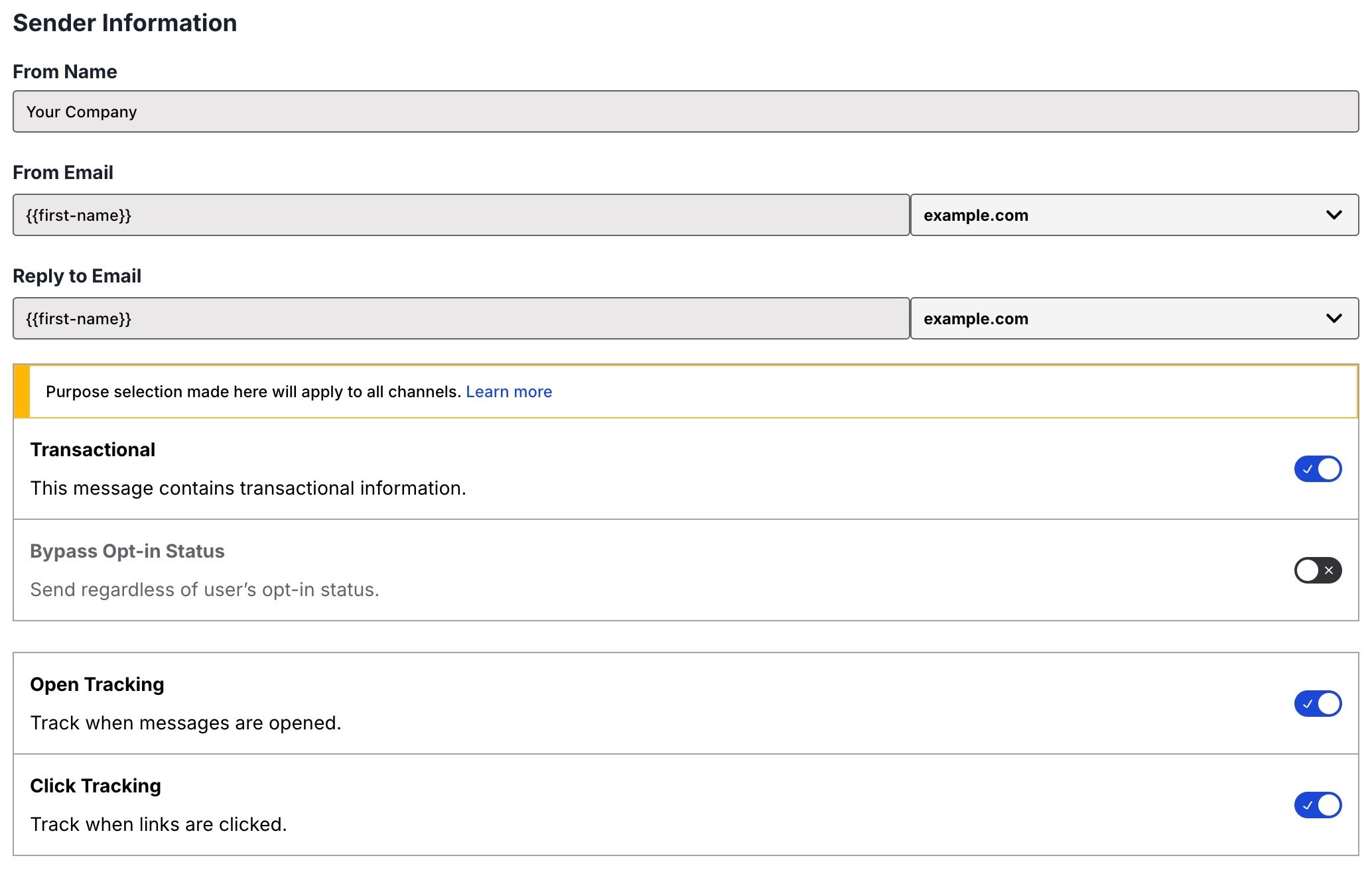This screenshot has width=1372, height=870.
Task: Click the Reply to Email address field
Action: [460, 318]
